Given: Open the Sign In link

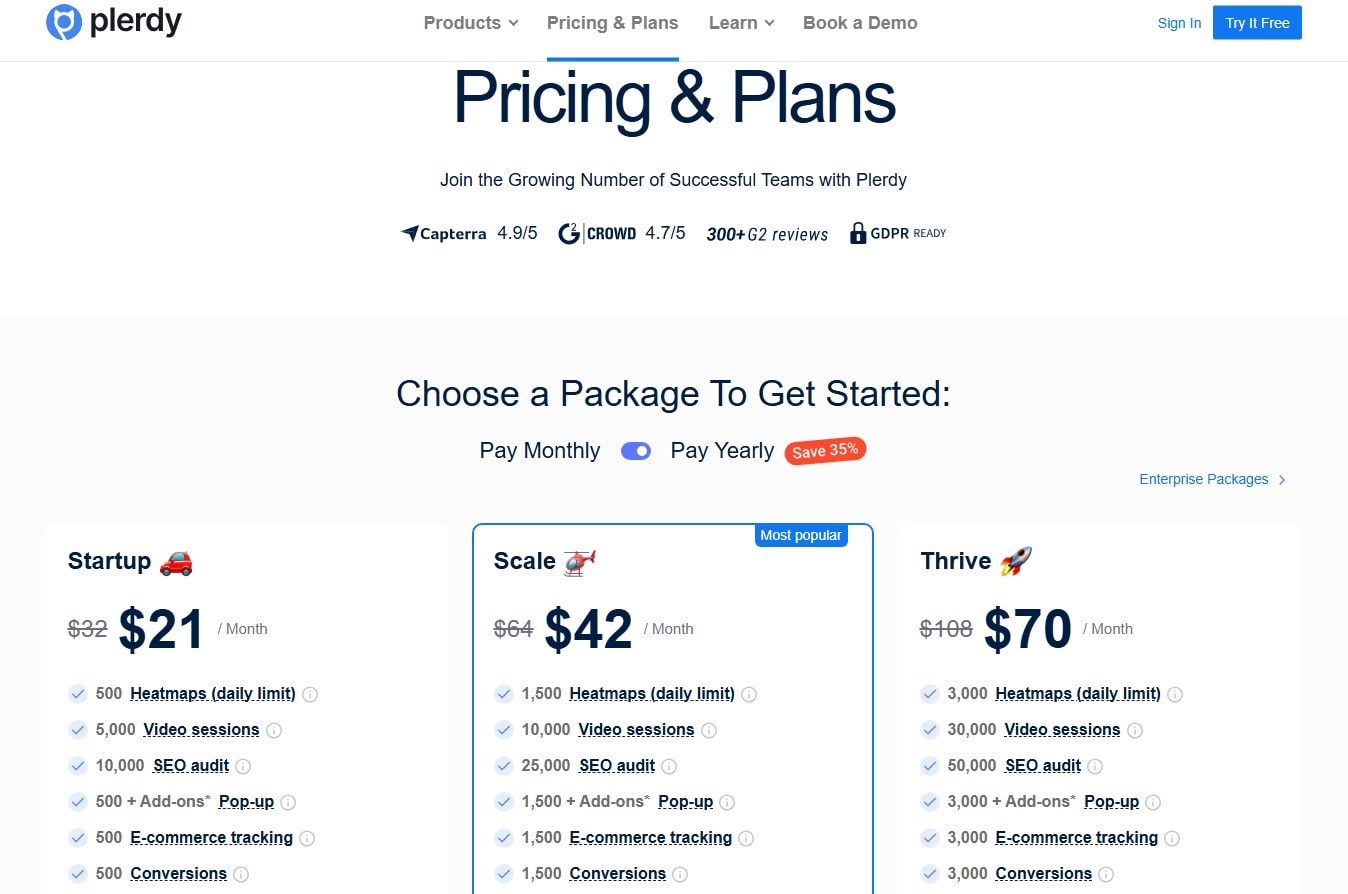Looking at the screenshot, I should (1179, 22).
